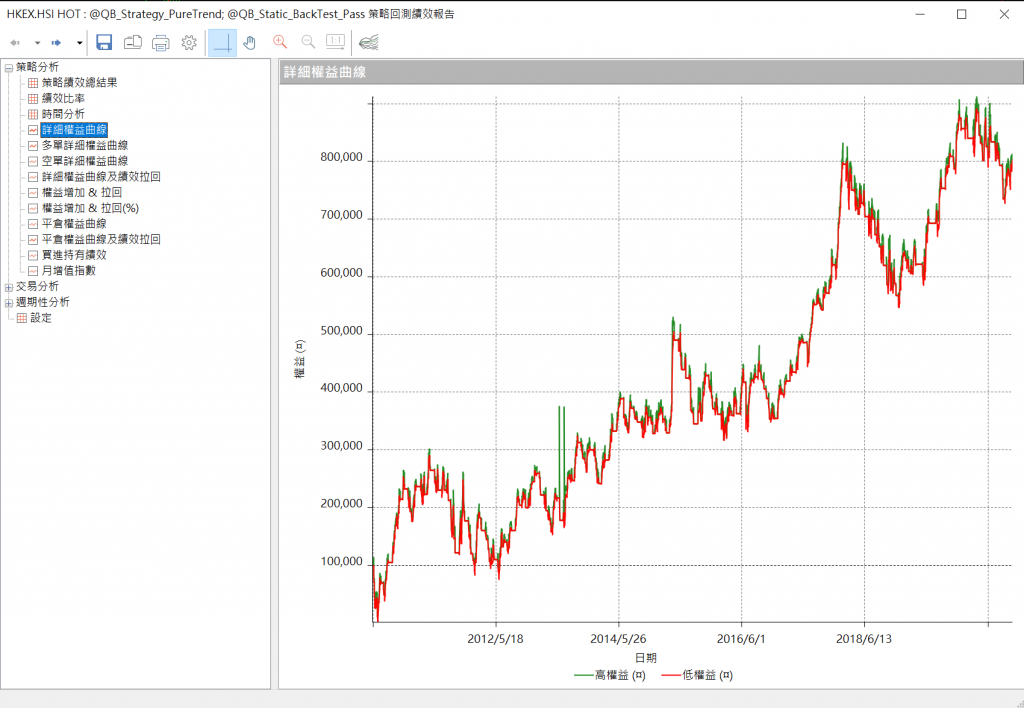Image resolution: width=1024 pixels, height=708 pixels.
Task: Click the printer icon to print report
Action: click(x=161, y=42)
